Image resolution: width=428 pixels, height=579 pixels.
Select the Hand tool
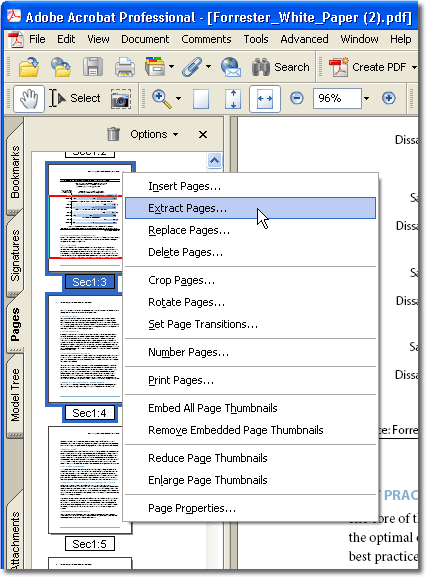(x=29, y=99)
